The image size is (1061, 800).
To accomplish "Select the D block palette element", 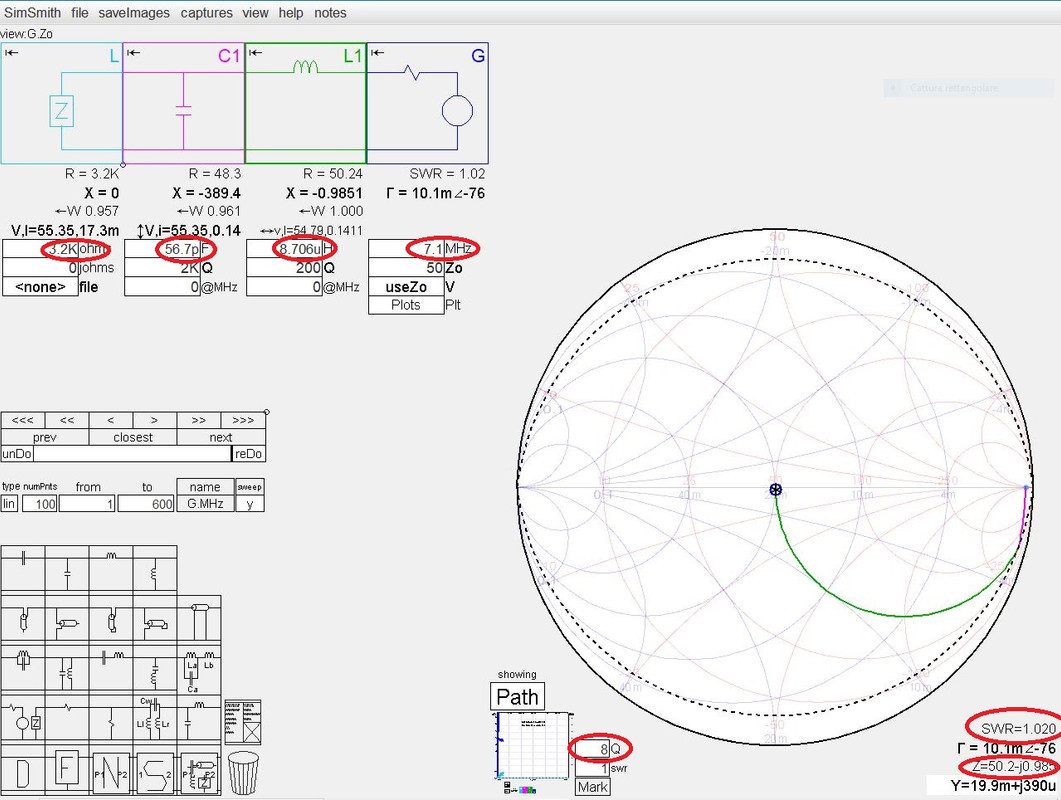I will coord(23,771).
